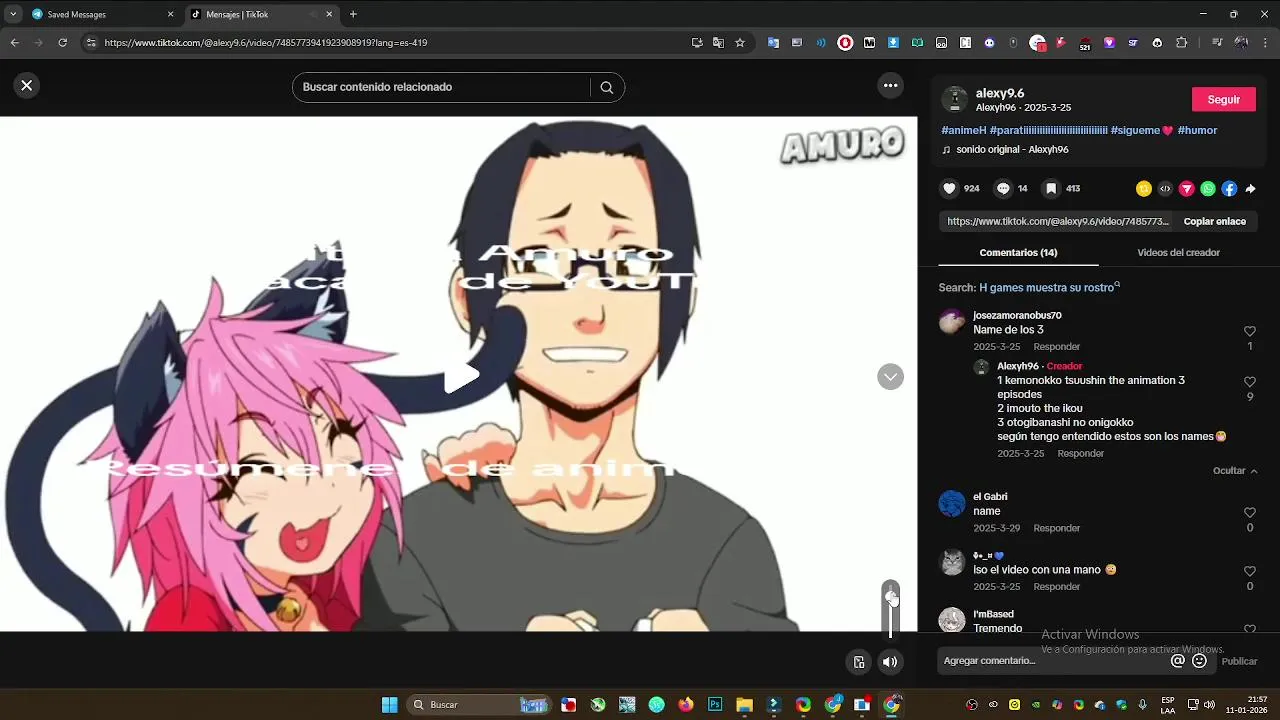Click the embed code icon
The image size is (1280, 720).
click(1165, 188)
